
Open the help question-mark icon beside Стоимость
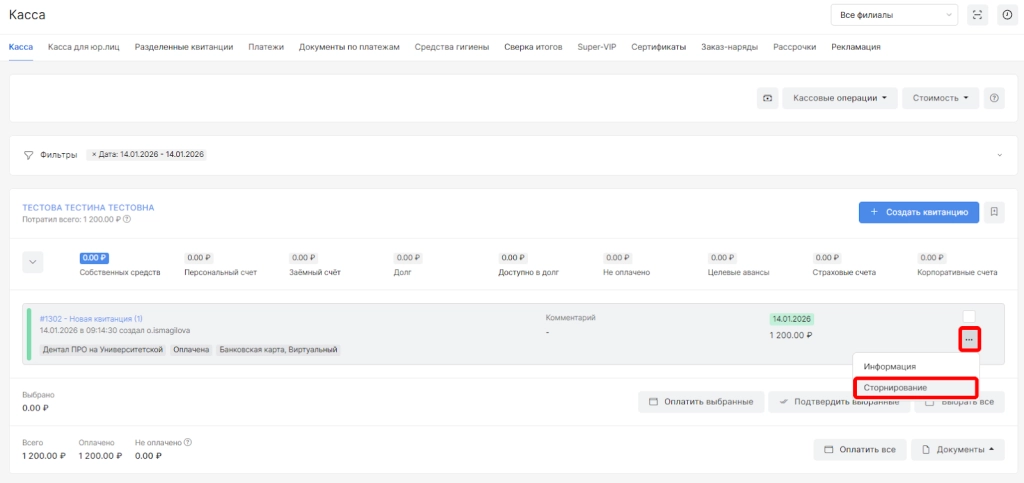993,98
